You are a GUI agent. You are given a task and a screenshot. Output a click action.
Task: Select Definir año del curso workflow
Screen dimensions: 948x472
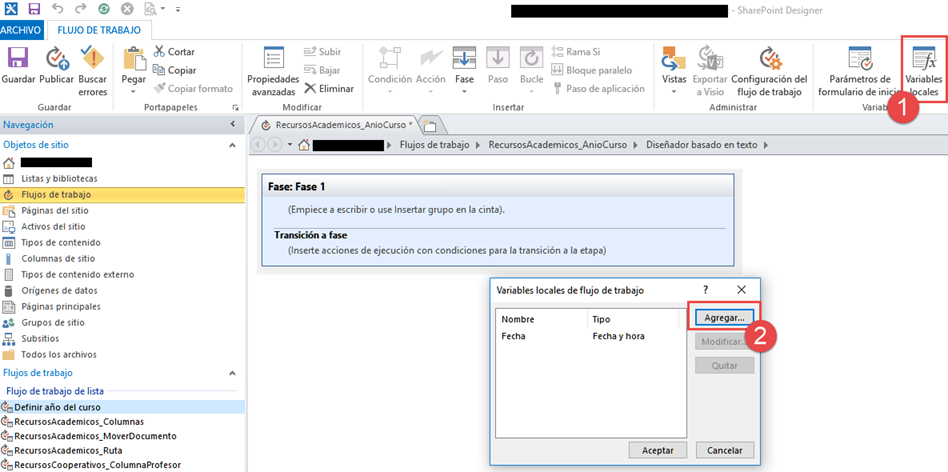click(123, 407)
